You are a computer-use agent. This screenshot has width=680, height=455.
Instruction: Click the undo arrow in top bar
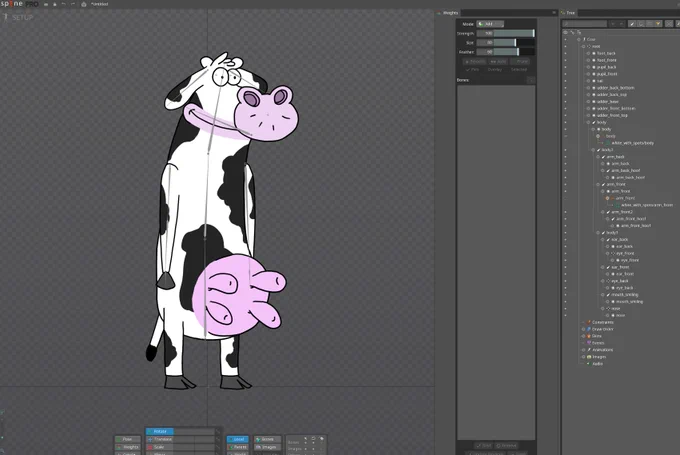point(63,4)
